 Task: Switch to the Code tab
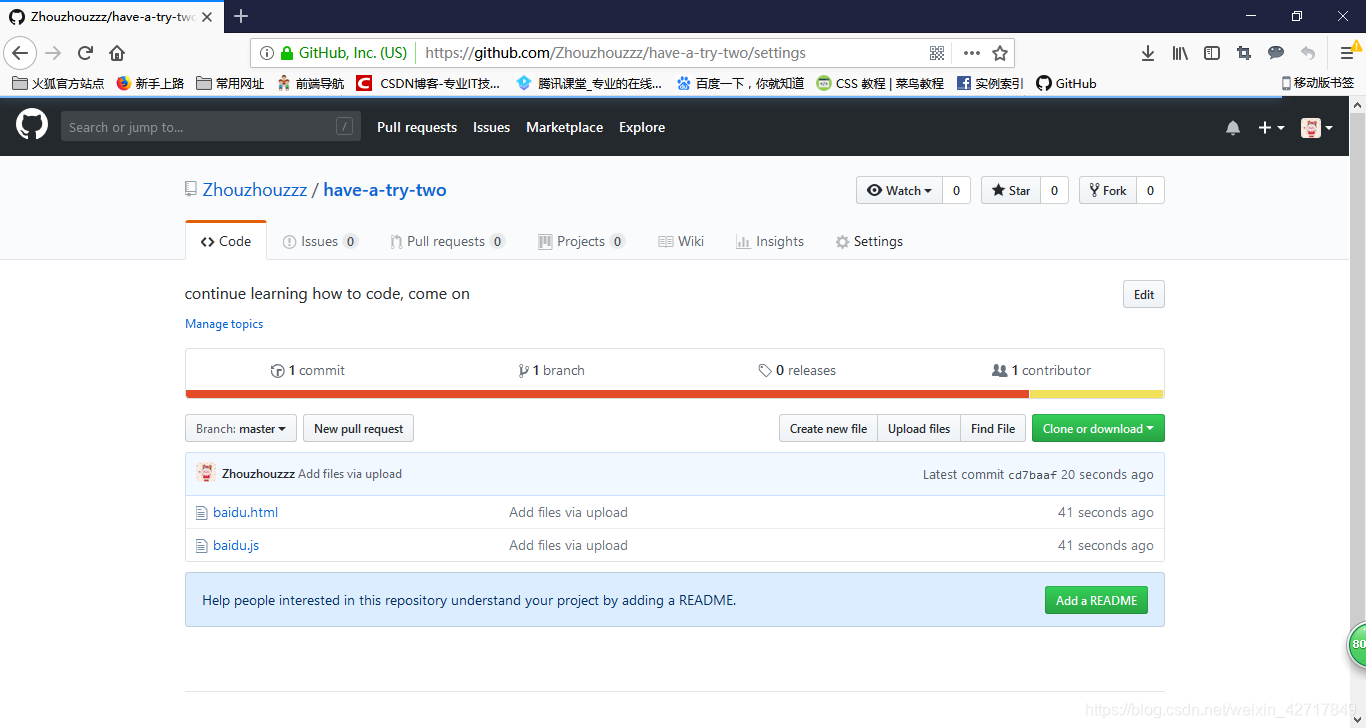point(226,241)
